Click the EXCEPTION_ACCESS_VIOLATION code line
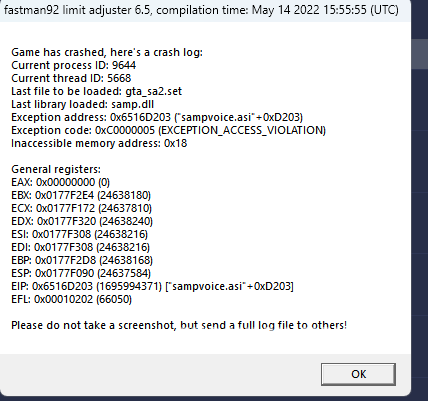 [x=168, y=130]
